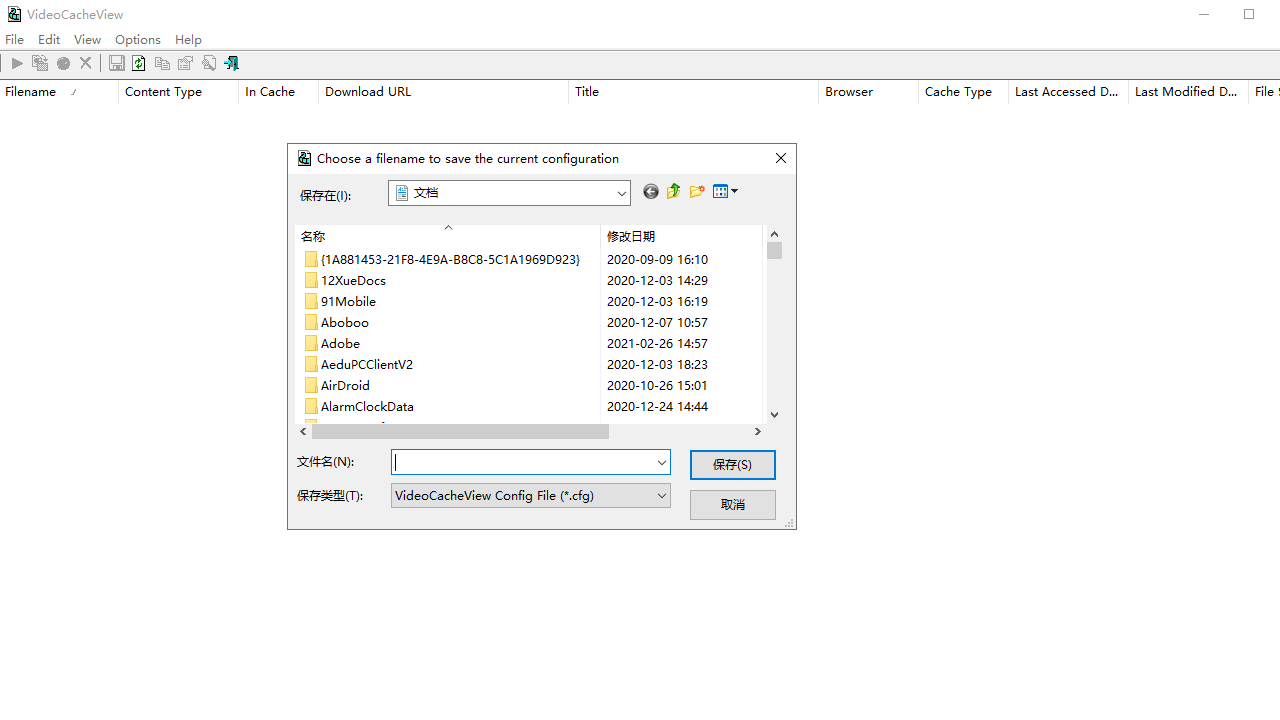Go back to the previous folder
Image resolution: width=1280 pixels, height=720 pixels.
(x=650, y=192)
